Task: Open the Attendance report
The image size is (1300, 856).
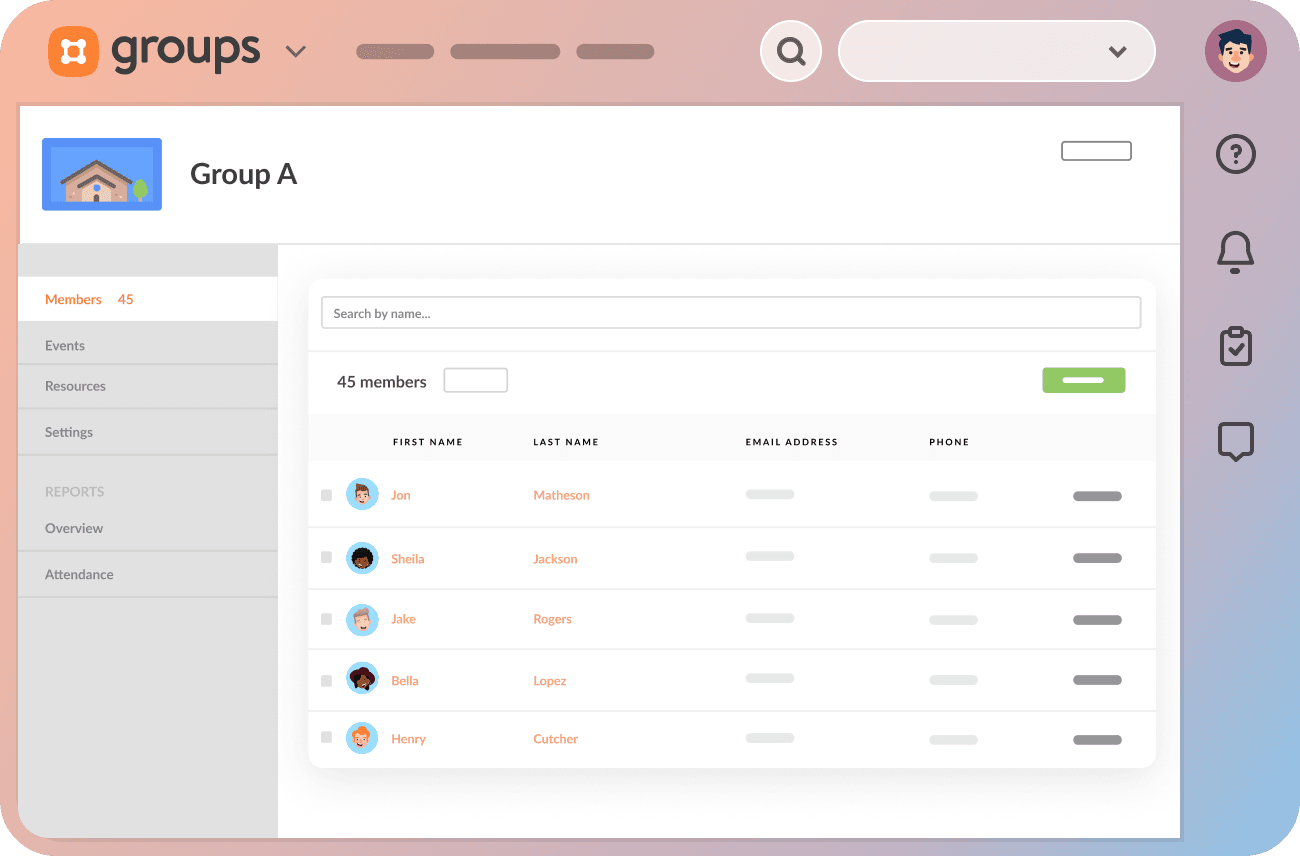Action: tap(79, 574)
